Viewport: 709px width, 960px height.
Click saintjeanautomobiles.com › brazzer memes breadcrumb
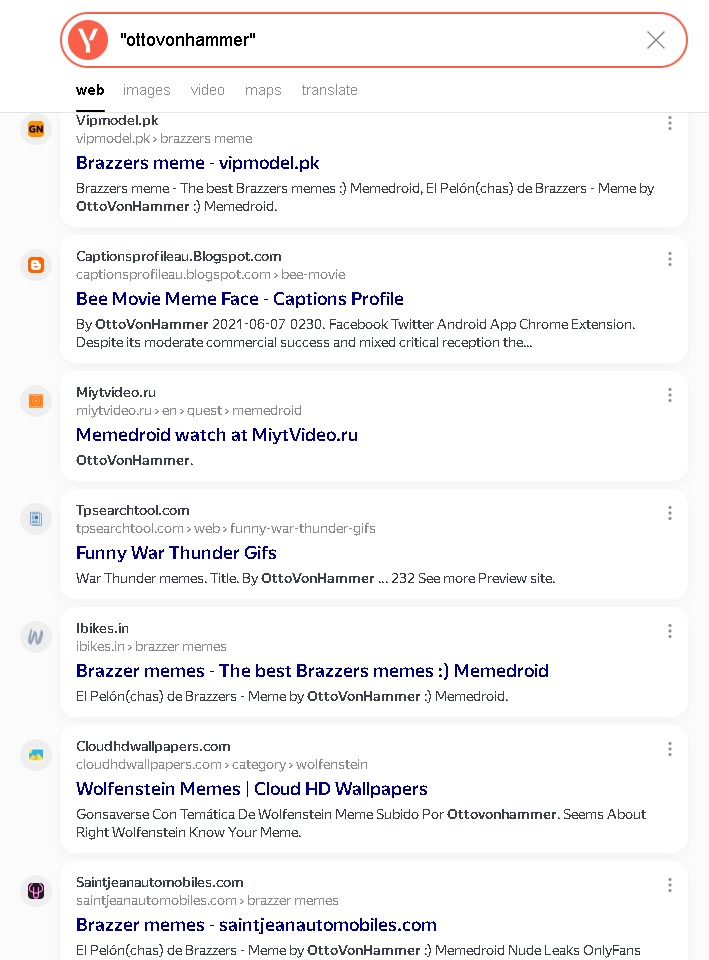207,900
